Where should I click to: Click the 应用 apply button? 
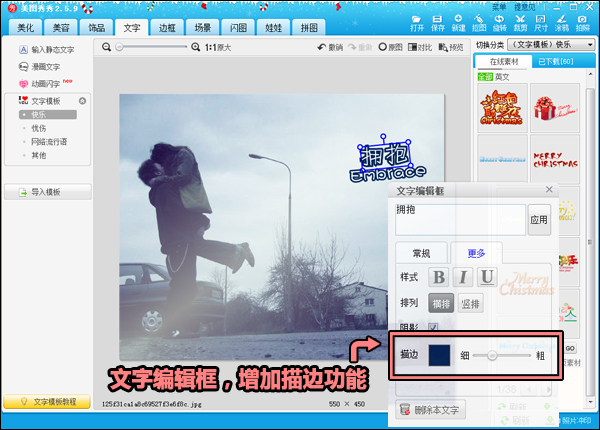tap(538, 219)
